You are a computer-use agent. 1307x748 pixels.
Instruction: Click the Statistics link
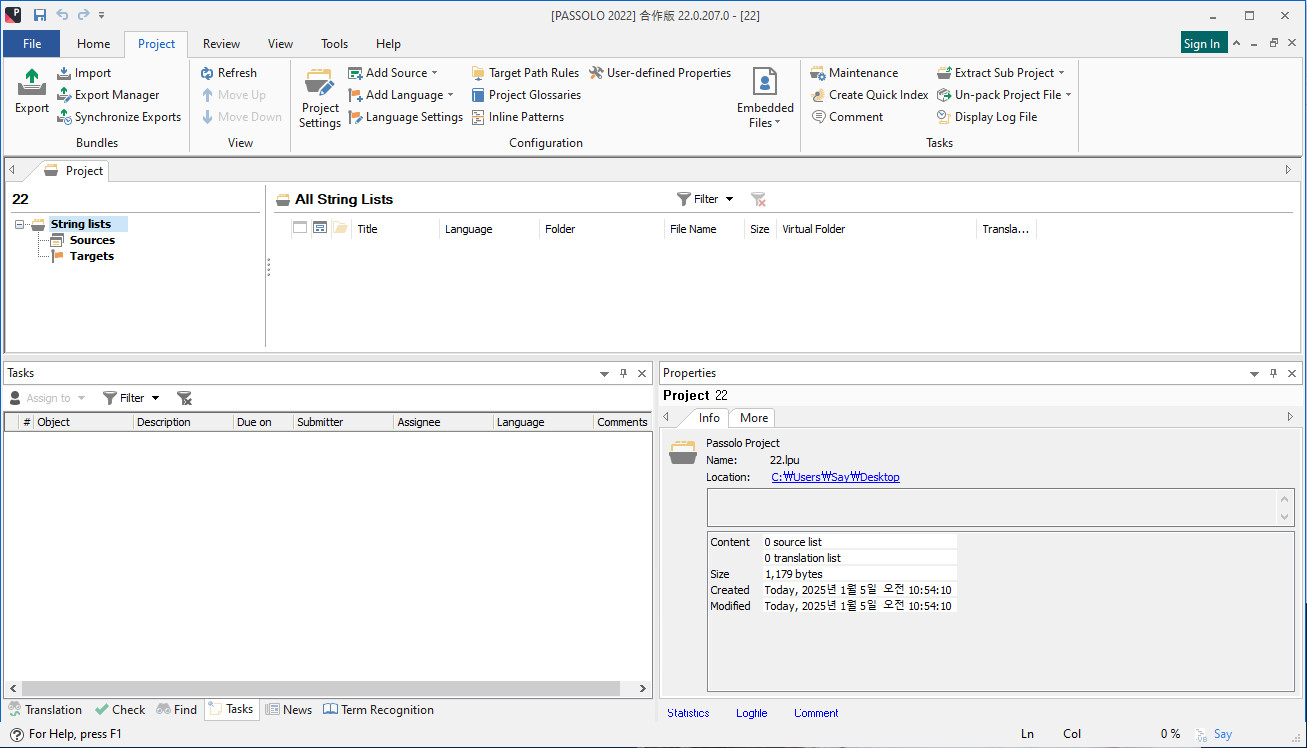click(x=688, y=713)
